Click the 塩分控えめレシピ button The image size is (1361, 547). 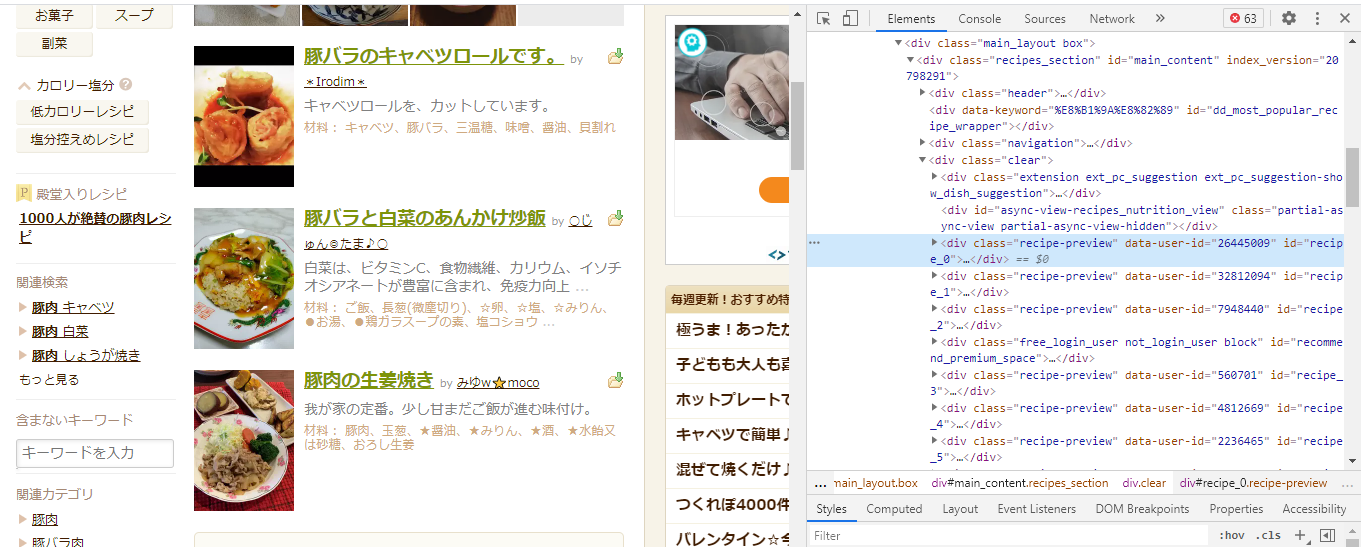(82, 140)
